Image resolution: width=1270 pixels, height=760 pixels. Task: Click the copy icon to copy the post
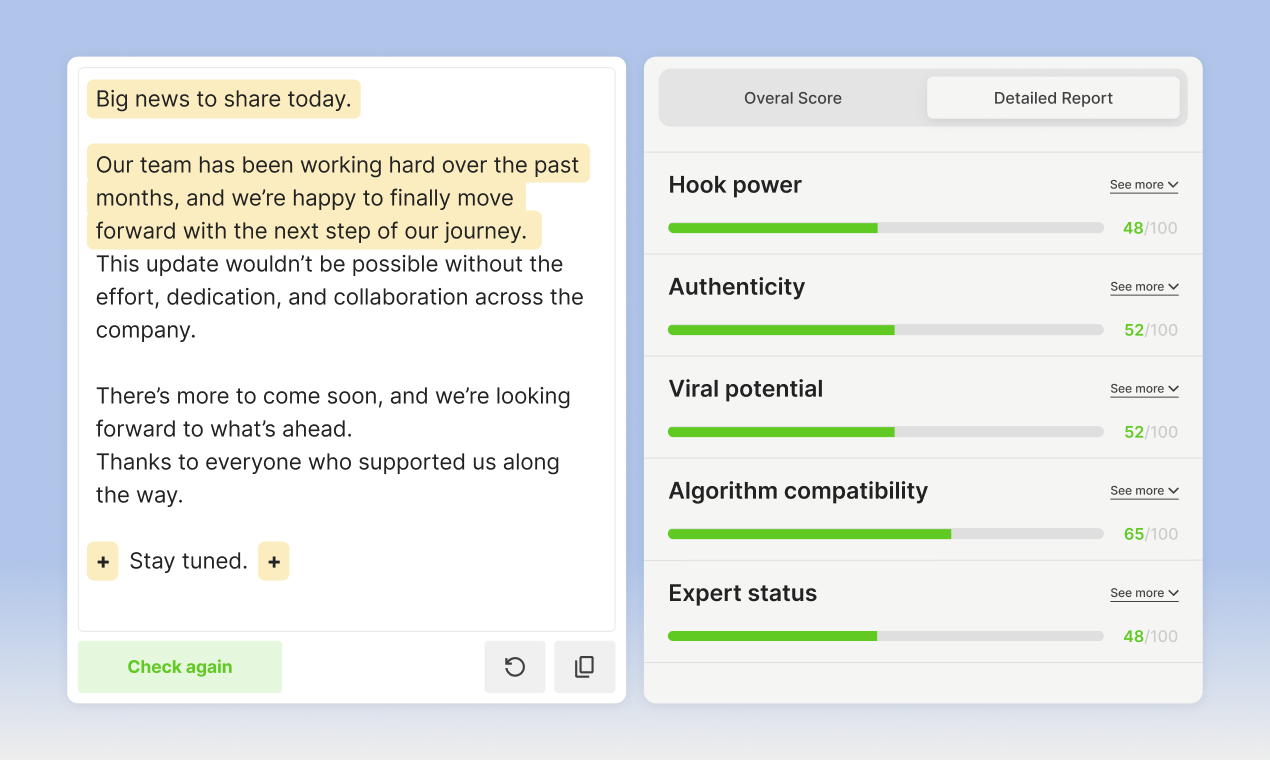[x=584, y=666]
